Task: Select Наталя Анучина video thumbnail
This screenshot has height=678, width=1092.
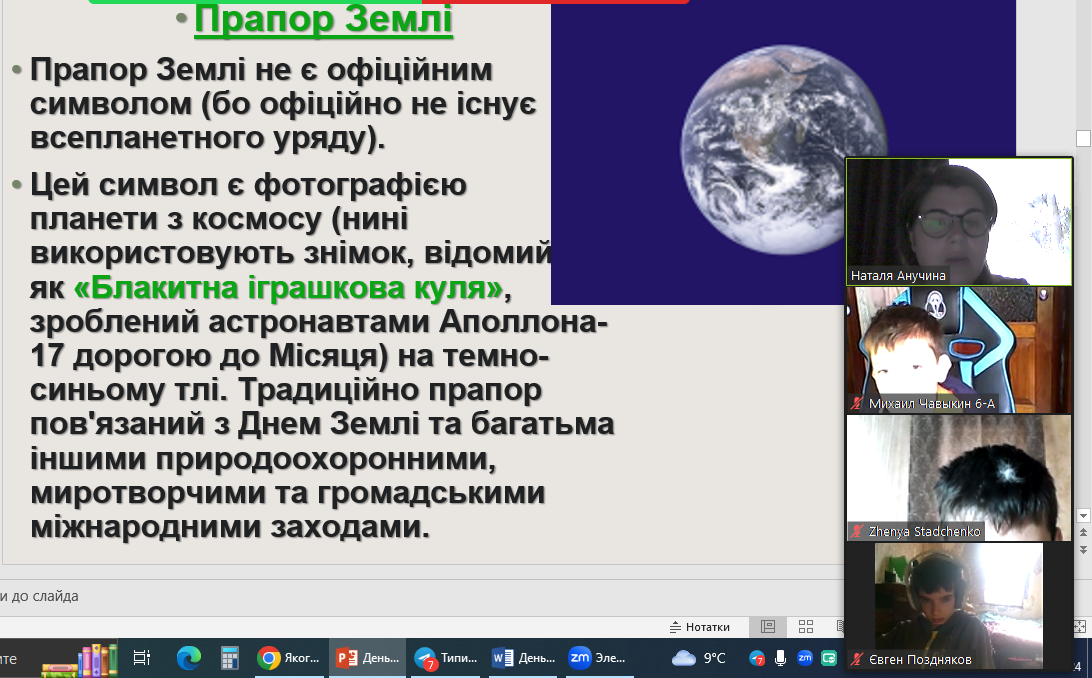Action: point(959,221)
